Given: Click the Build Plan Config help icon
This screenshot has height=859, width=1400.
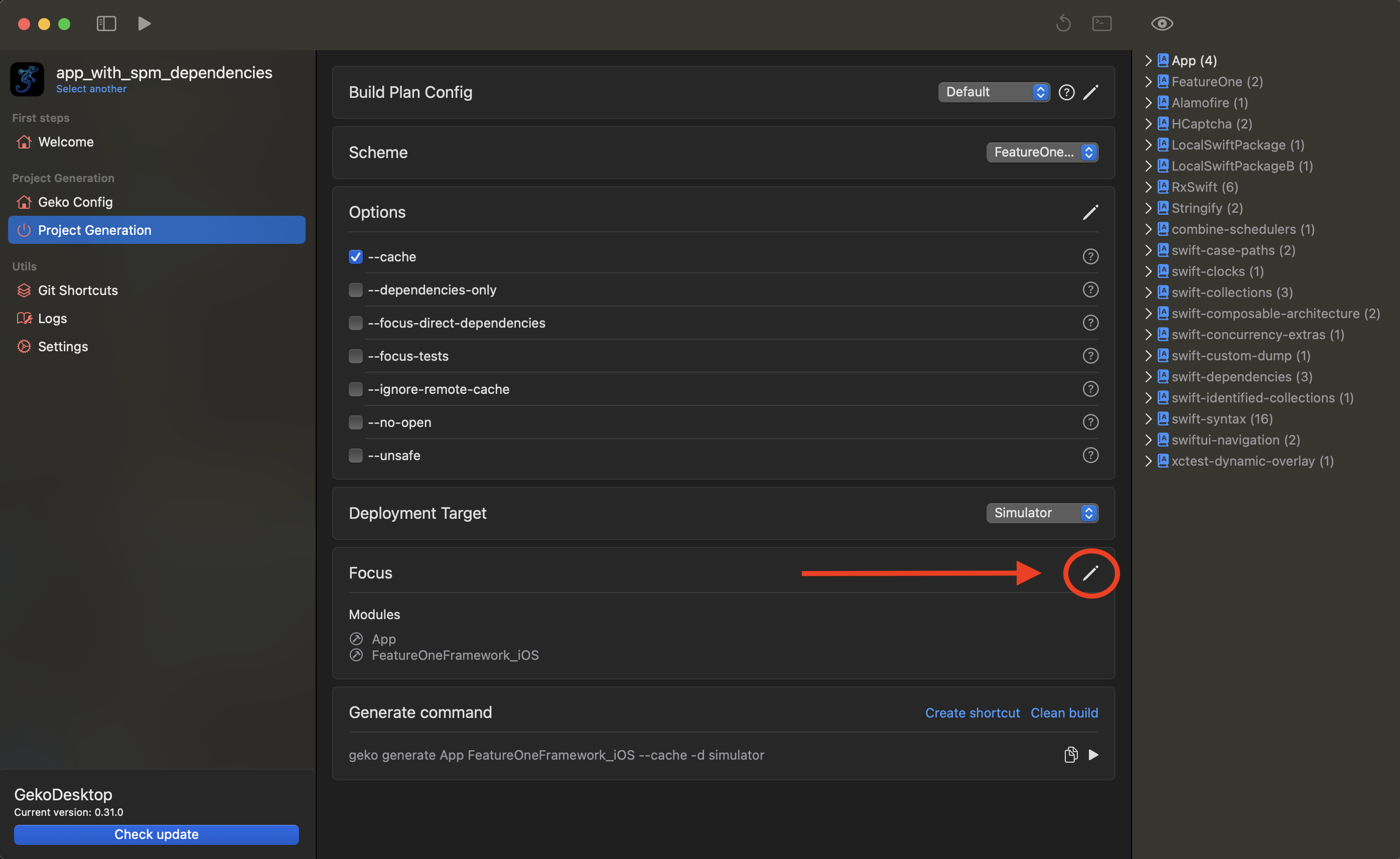Looking at the screenshot, I should (1066, 92).
